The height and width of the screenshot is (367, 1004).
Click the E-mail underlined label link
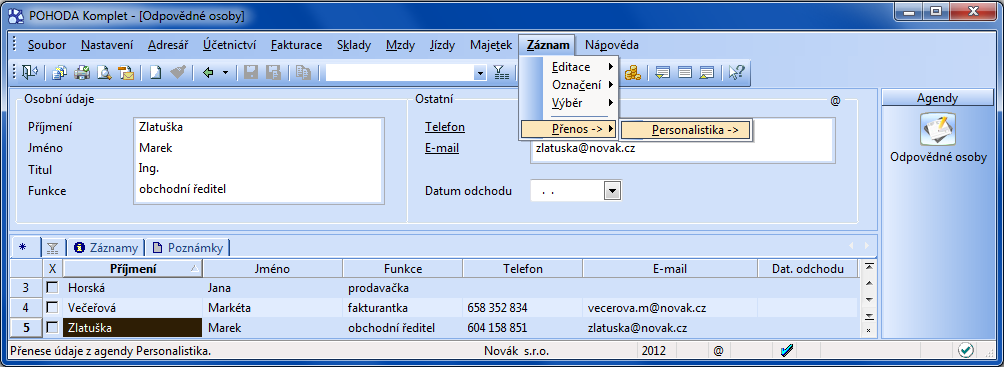[x=442, y=148]
